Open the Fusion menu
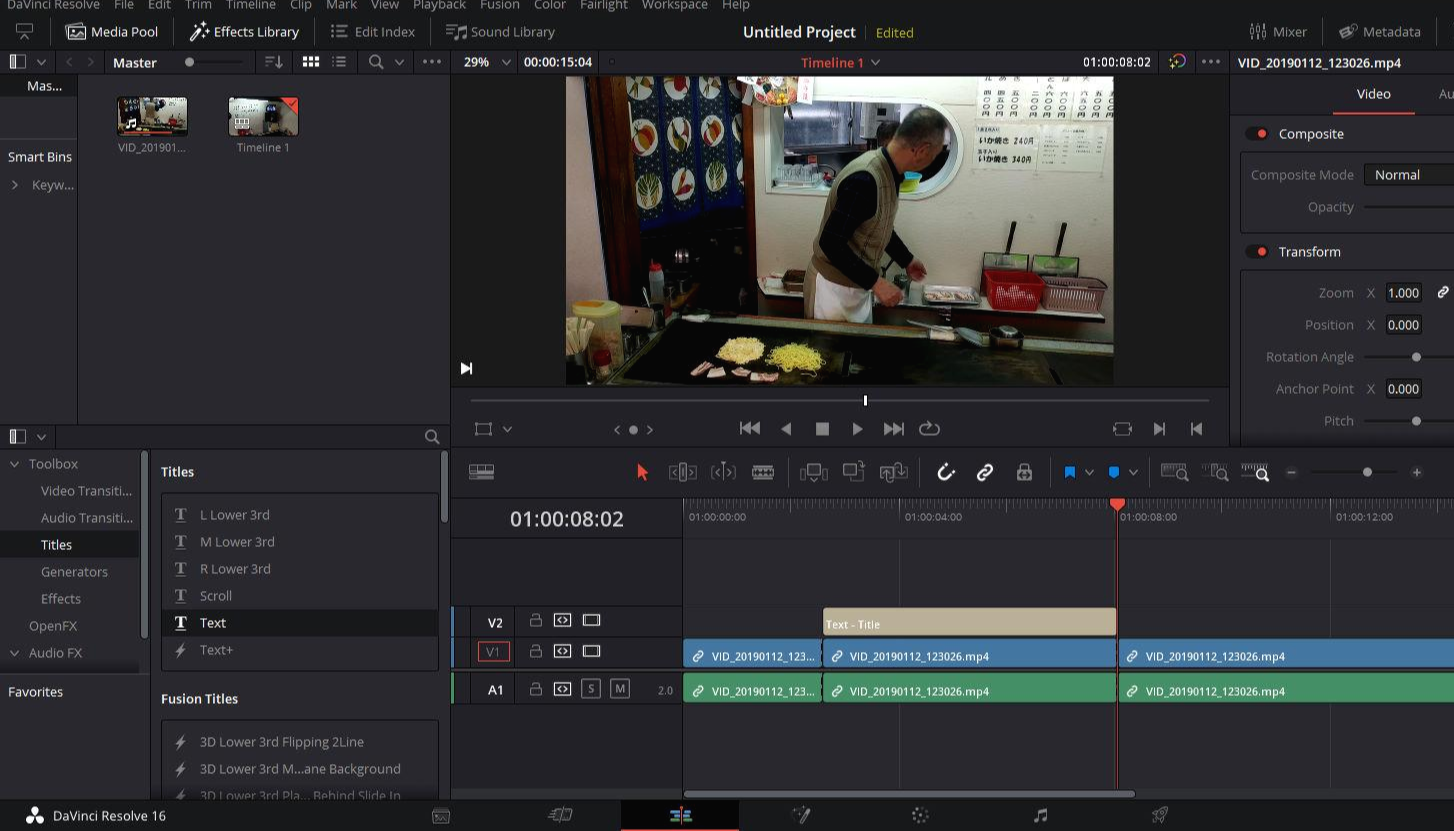 click(x=500, y=5)
